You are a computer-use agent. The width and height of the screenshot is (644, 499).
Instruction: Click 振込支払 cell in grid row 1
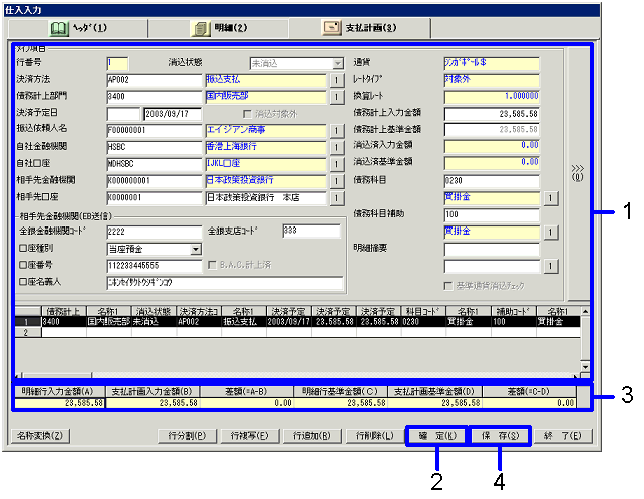244,322
